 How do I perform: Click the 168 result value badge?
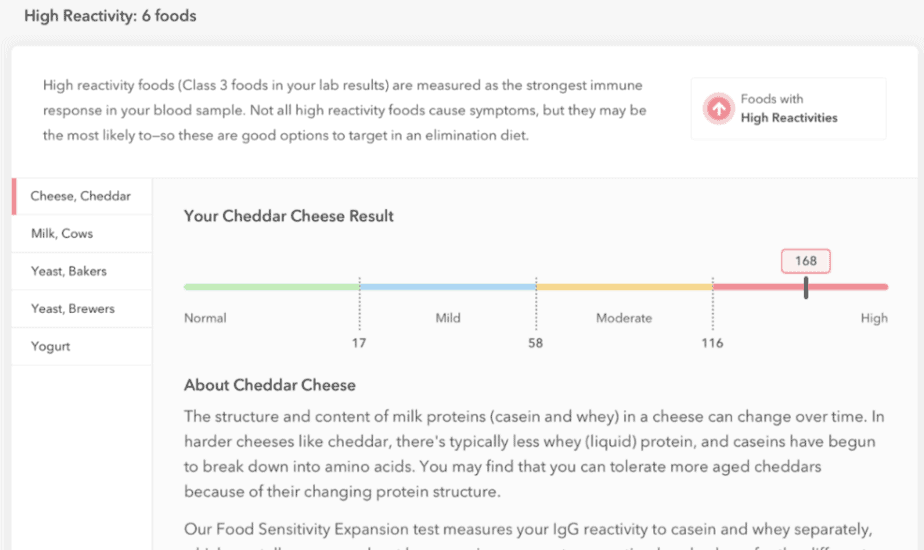(x=806, y=261)
